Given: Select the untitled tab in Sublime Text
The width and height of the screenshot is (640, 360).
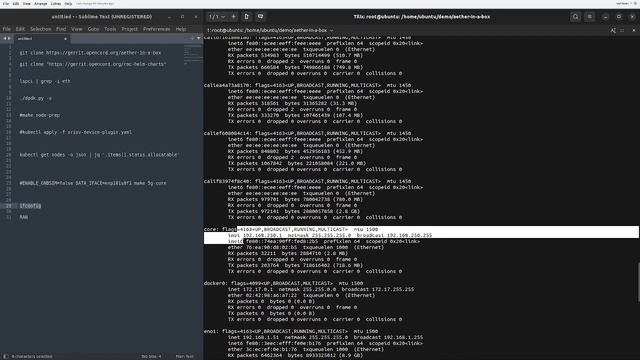Looking at the screenshot, I should click(x=41, y=38).
